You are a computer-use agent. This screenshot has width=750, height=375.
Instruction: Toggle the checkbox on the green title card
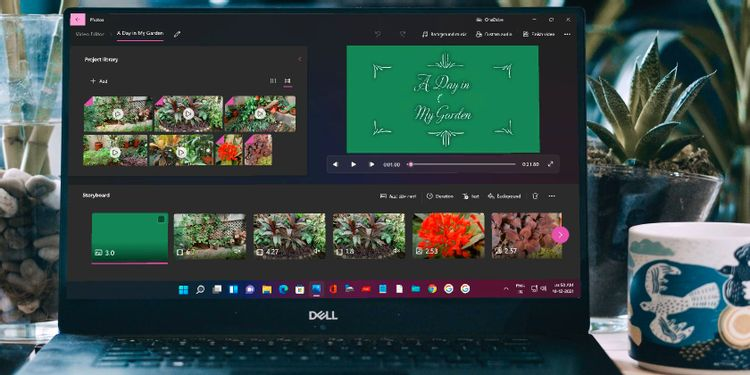(x=161, y=219)
